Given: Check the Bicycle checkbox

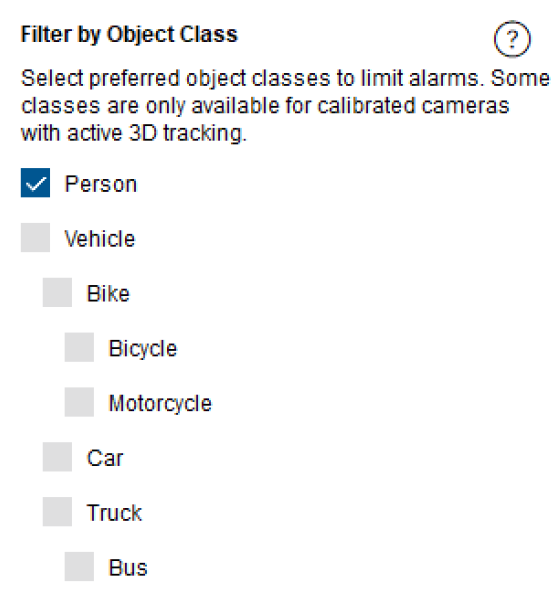Looking at the screenshot, I should [x=79, y=347].
